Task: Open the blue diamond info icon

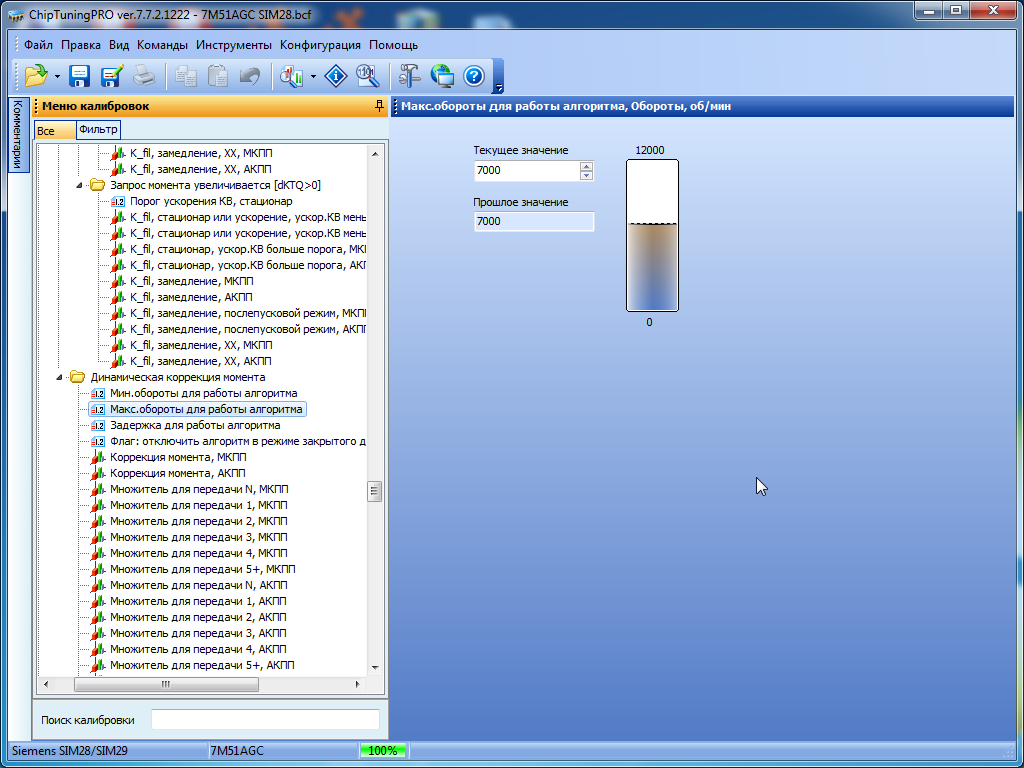Action: 337,75
